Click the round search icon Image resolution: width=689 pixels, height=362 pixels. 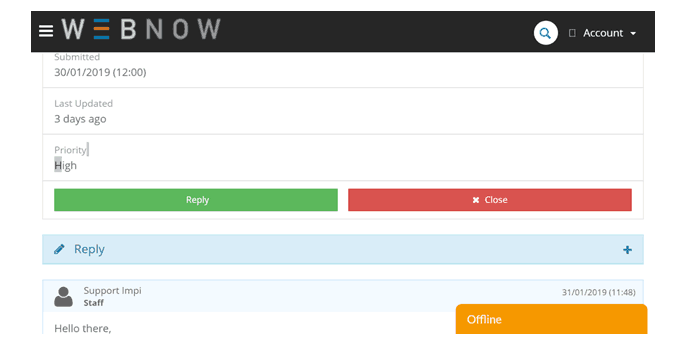(x=545, y=33)
